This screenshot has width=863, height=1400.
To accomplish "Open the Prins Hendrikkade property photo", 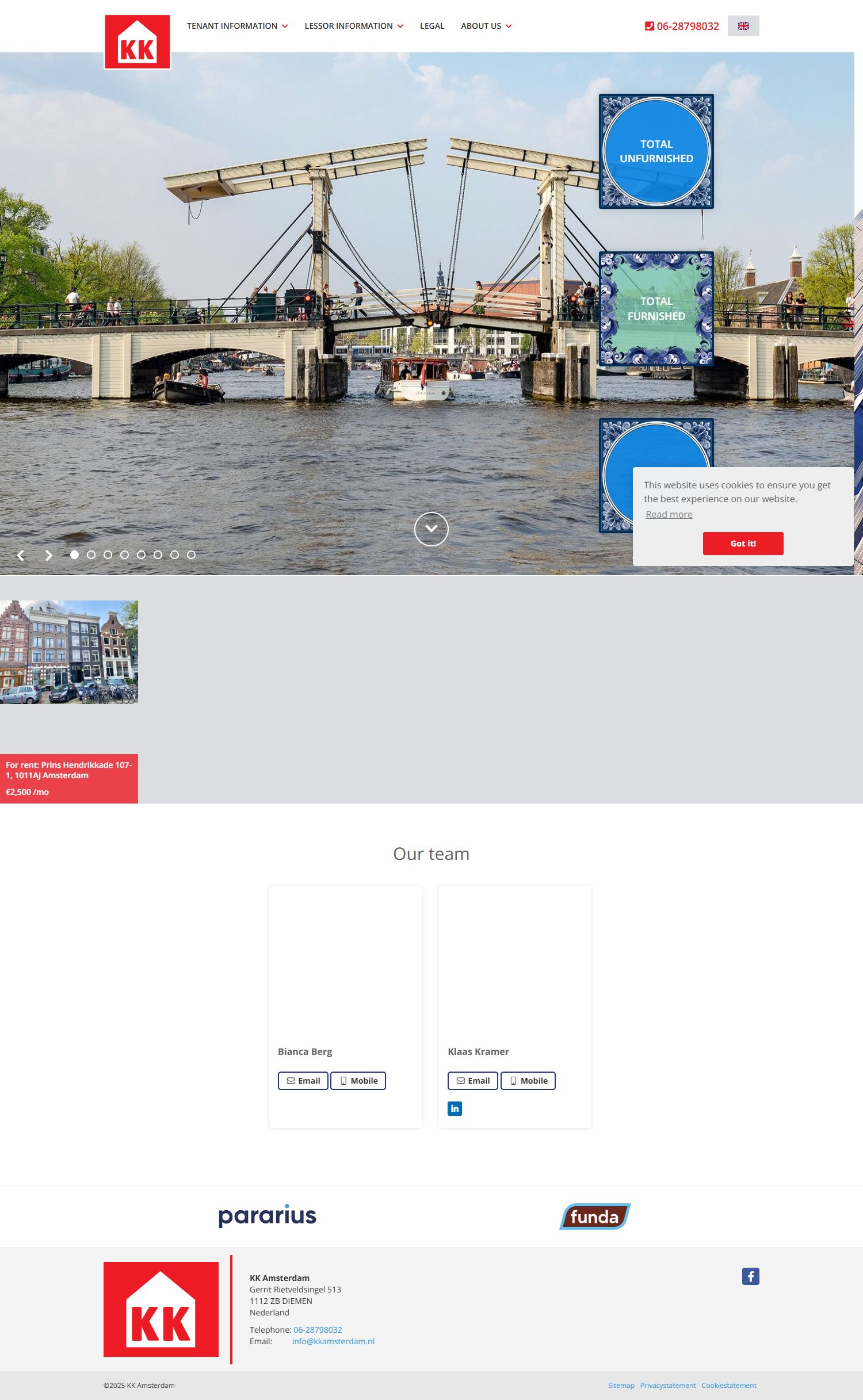I will pos(69,652).
